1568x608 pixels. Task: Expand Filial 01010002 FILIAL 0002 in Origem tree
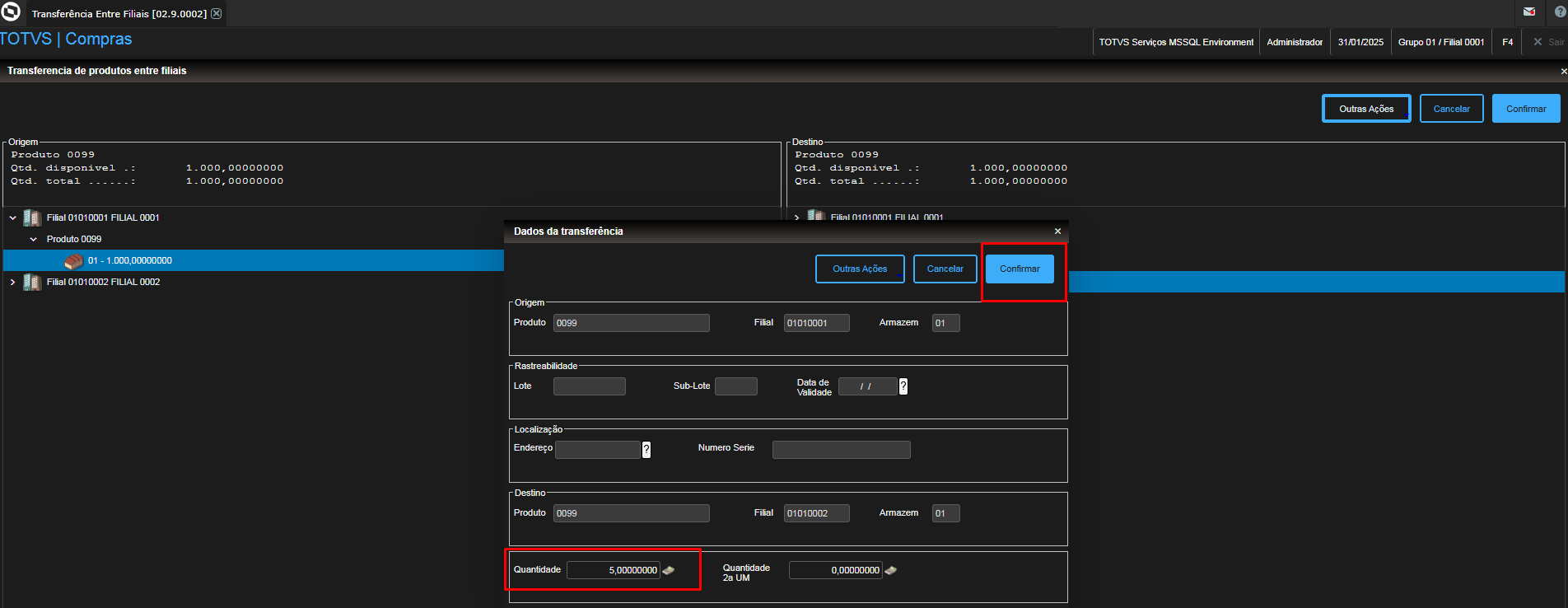13,282
